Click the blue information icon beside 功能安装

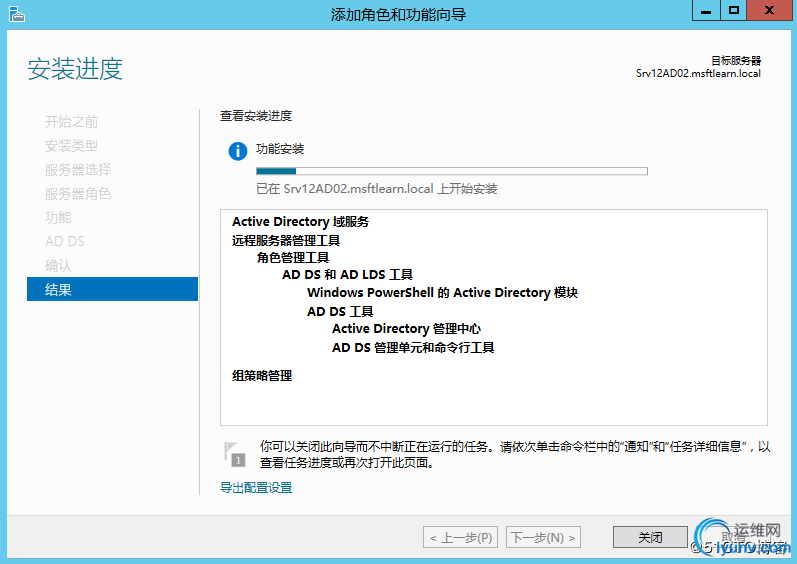point(237,151)
